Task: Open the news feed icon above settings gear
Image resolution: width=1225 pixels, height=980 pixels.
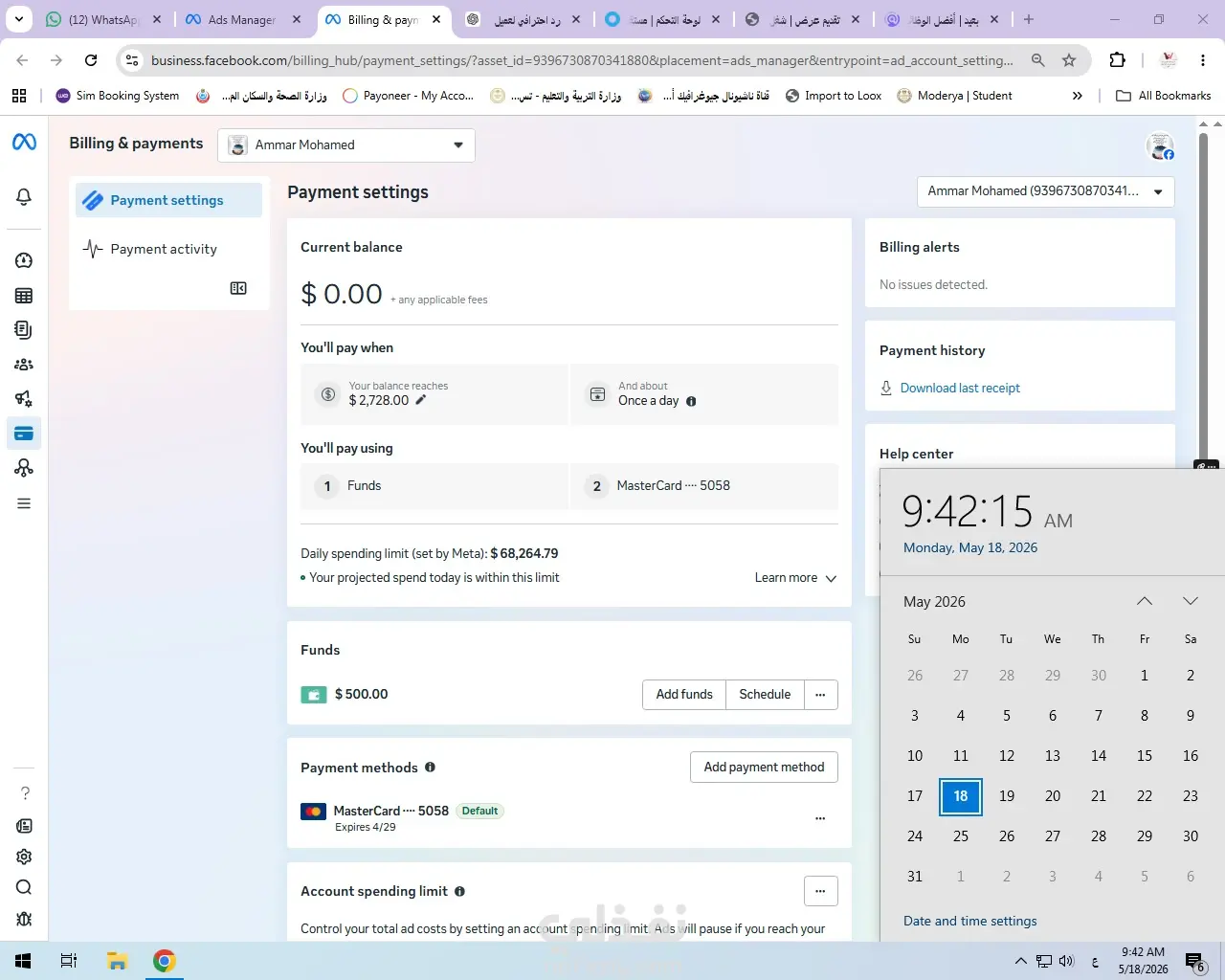Action: (24, 826)
